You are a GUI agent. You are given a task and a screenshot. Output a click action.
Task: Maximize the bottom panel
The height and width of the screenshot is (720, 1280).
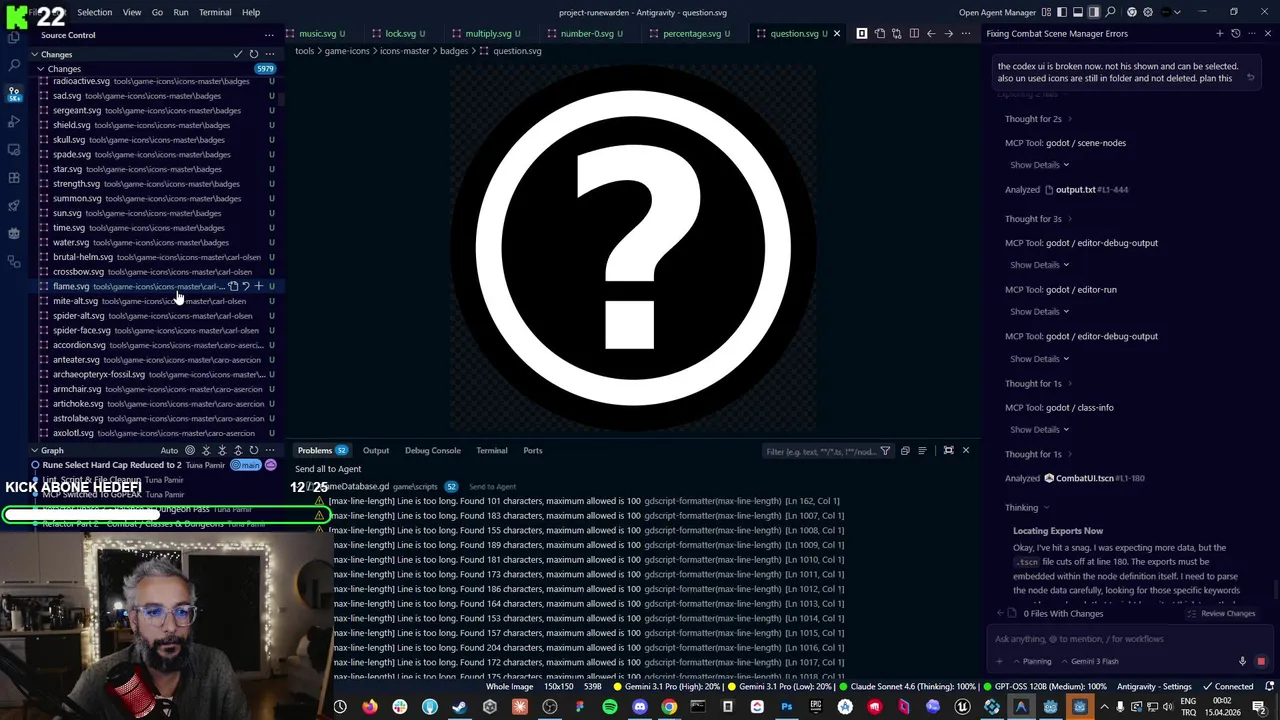[948, 450]
